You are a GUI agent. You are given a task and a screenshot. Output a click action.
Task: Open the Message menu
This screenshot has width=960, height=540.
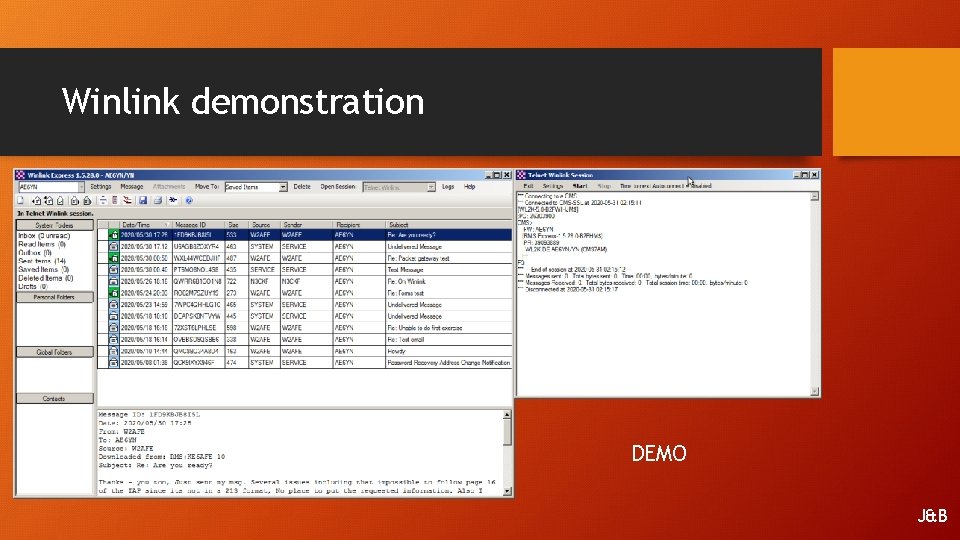point(132,187)
